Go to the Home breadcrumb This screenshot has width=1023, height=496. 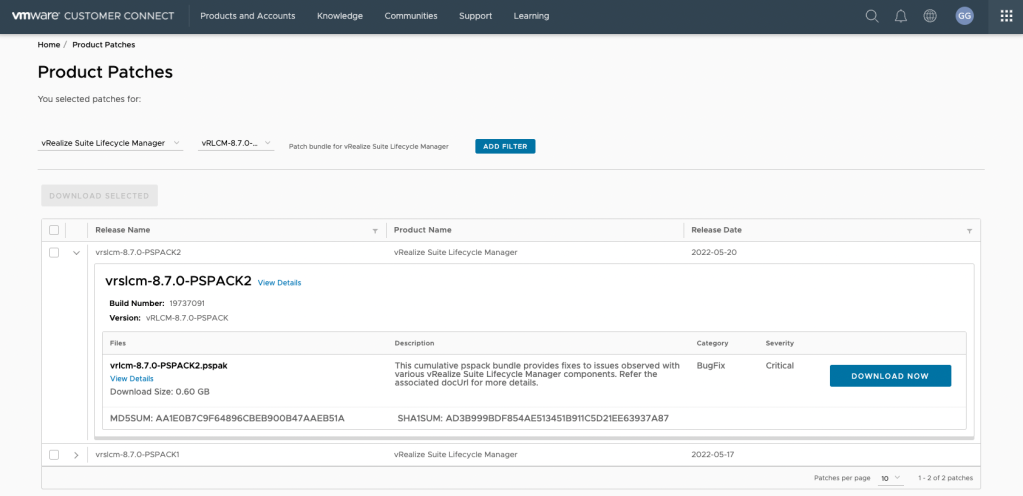point(49,45)
